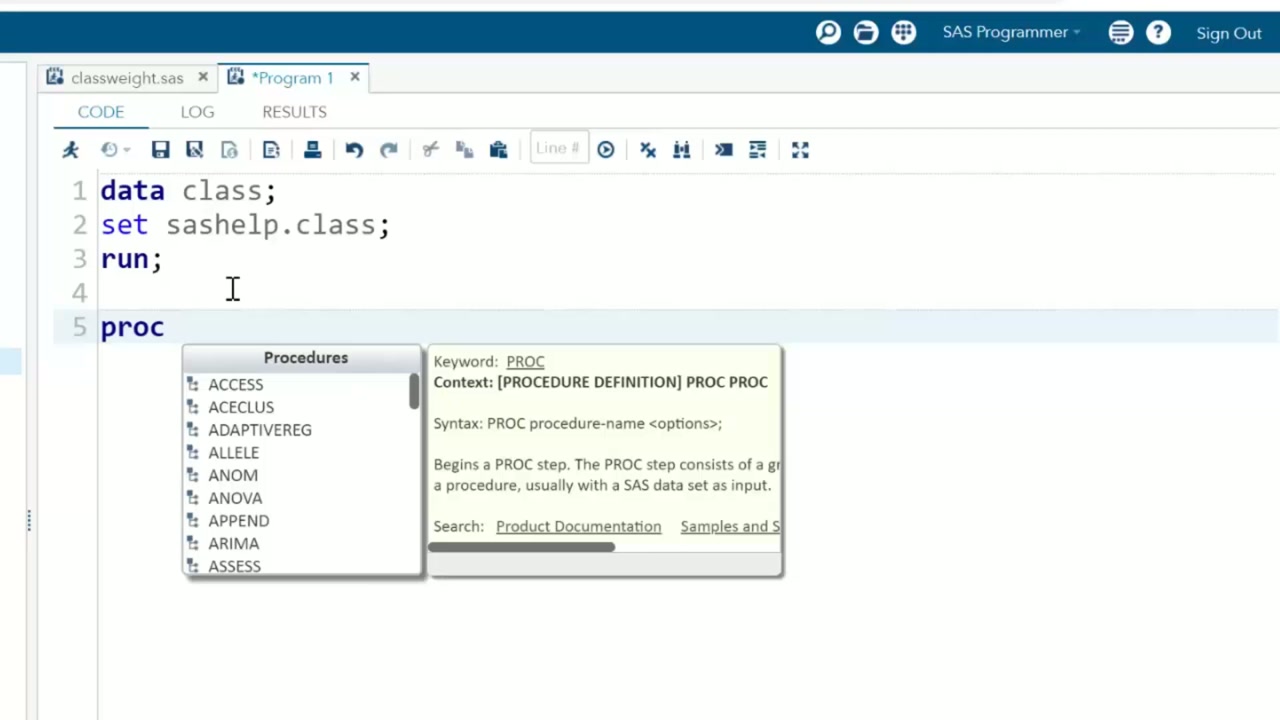Run the SAS program with the running-man icon
The image size is (1280, 720).
[70, 150]
